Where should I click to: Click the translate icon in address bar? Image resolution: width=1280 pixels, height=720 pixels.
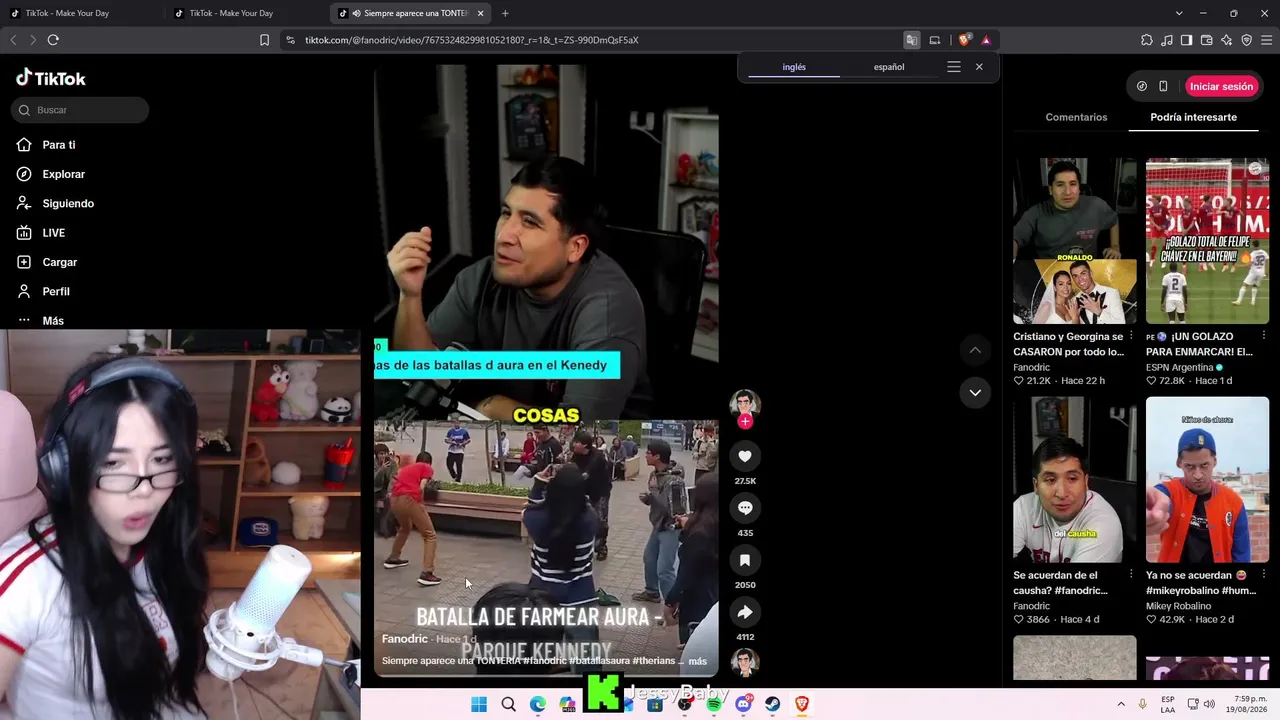tap(912, 40)
